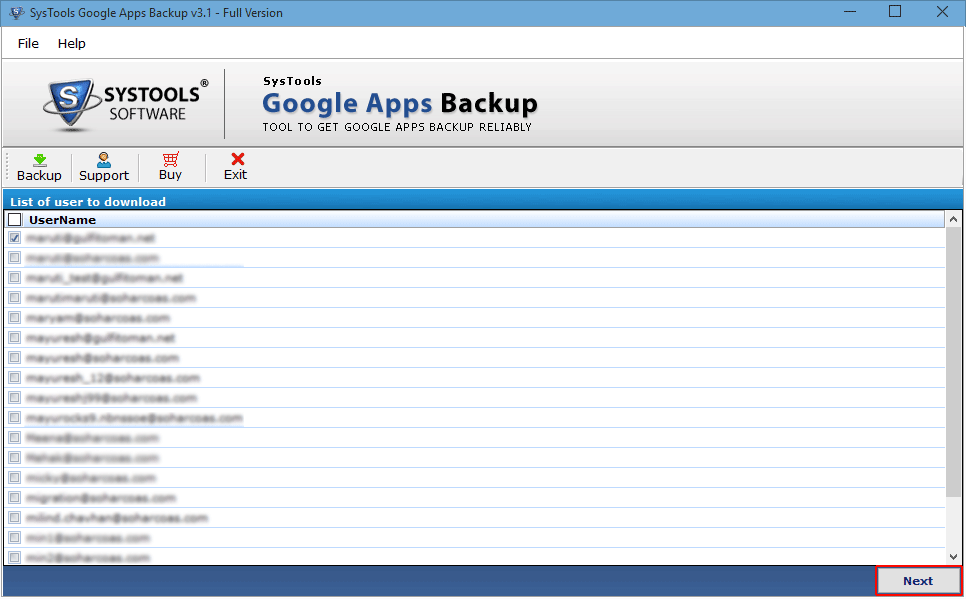Tick the select-all checkbox beside UserName

15,220
